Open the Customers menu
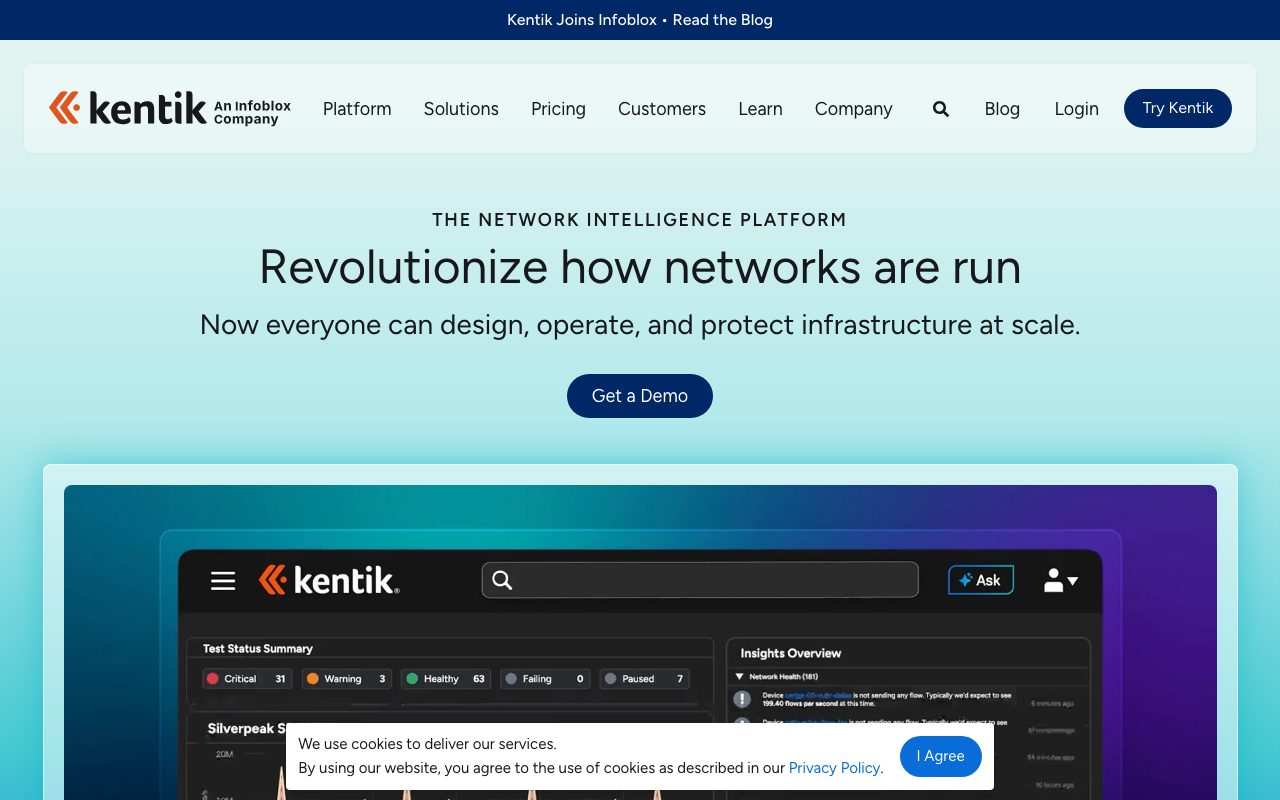 tap(662, 109)
